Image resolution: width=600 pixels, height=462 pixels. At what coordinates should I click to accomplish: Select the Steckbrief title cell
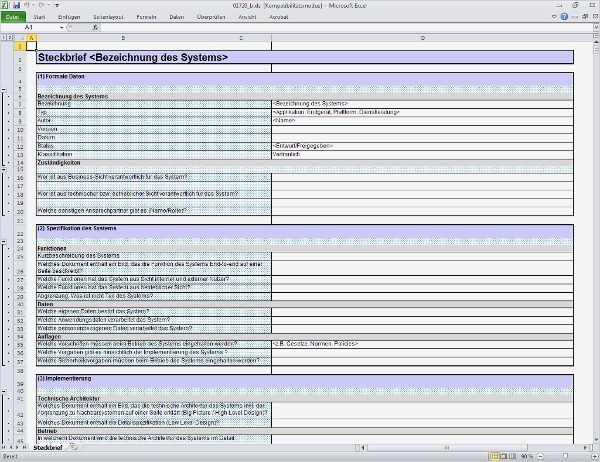click(x=305, y=57)
